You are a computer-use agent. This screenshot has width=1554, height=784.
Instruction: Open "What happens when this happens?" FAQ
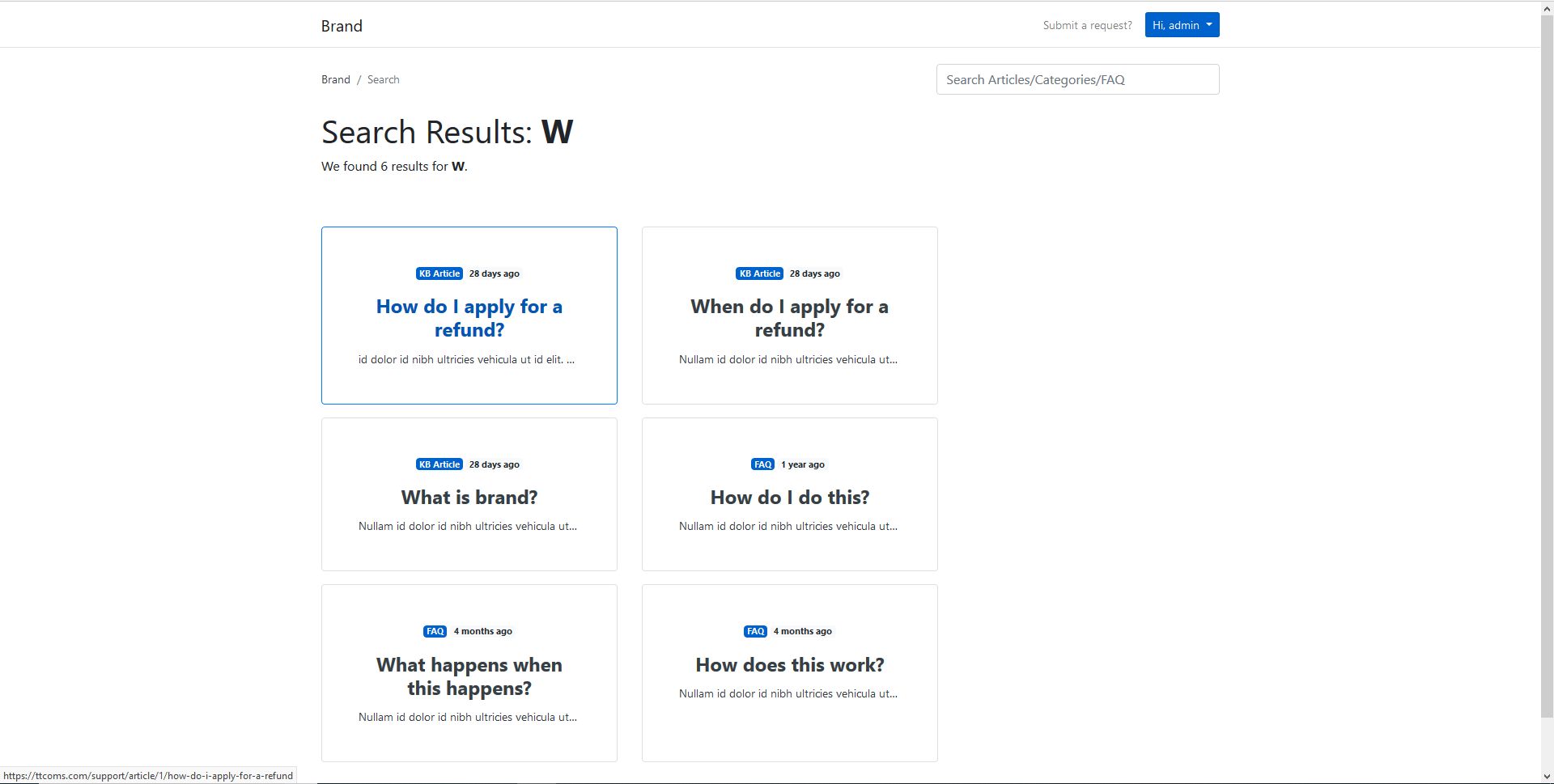coord(469,676)
